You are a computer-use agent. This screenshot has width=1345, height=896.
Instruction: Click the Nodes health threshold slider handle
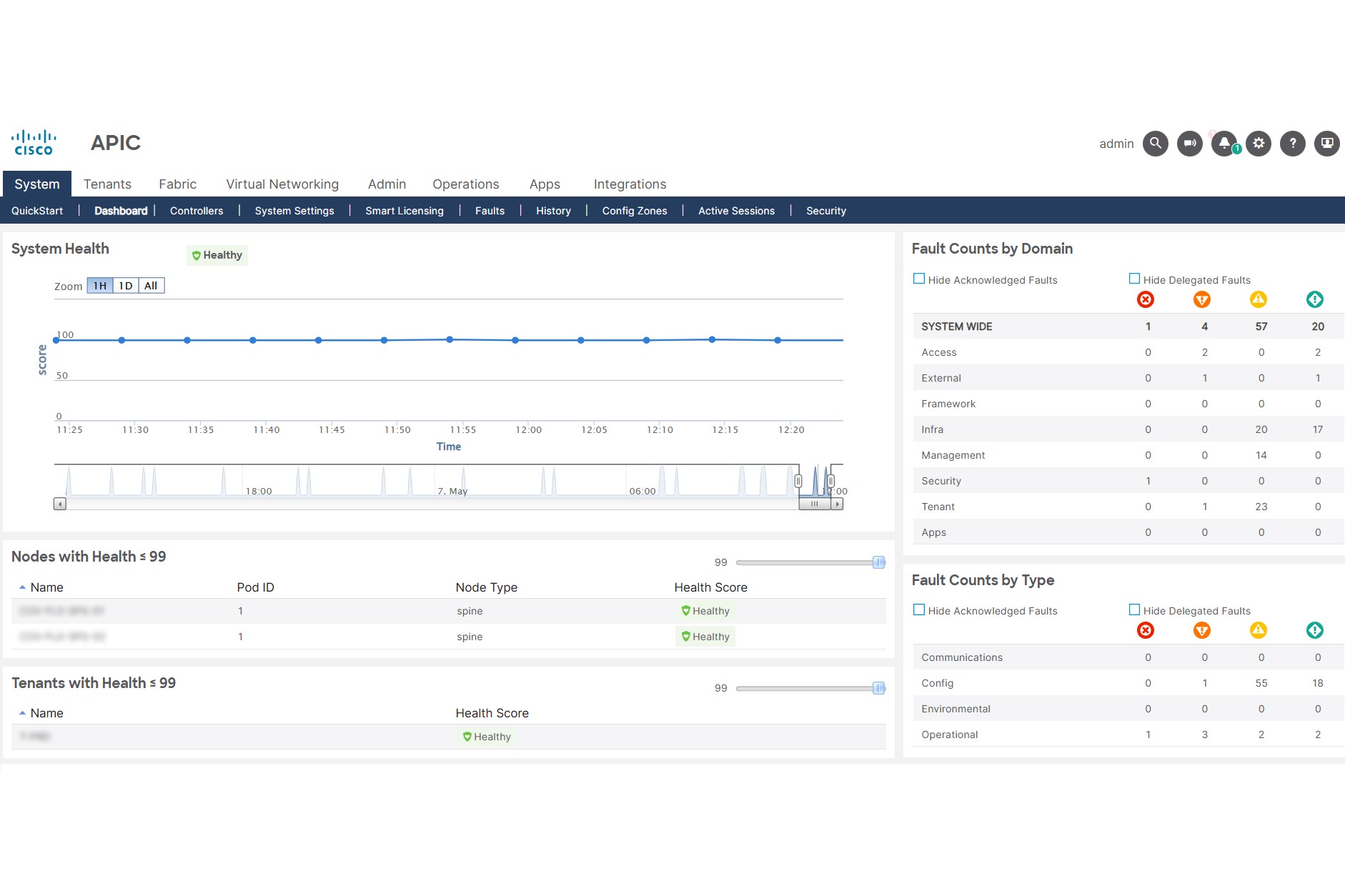[x=879, y=562]
